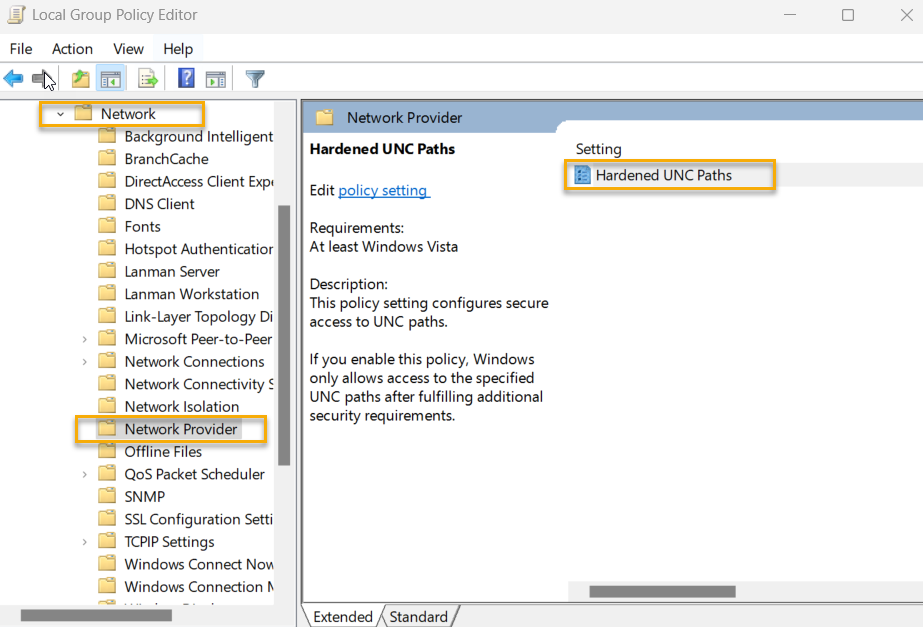Click the Filter funnel icon
The image size is (923, 627).
254,78
